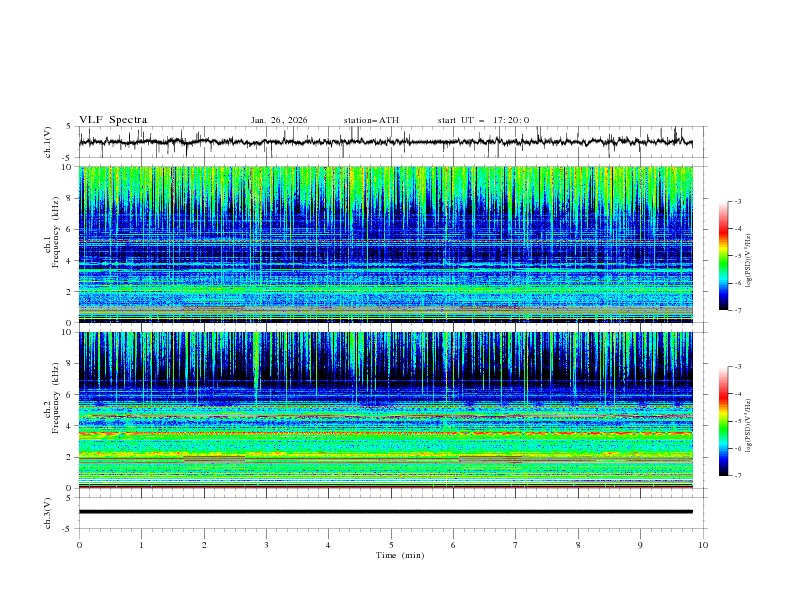Image resolution: width=792 pixels, height=612 pixels.
Task: Click the 'Time (min)' axis label
Action: click(400, 555)
